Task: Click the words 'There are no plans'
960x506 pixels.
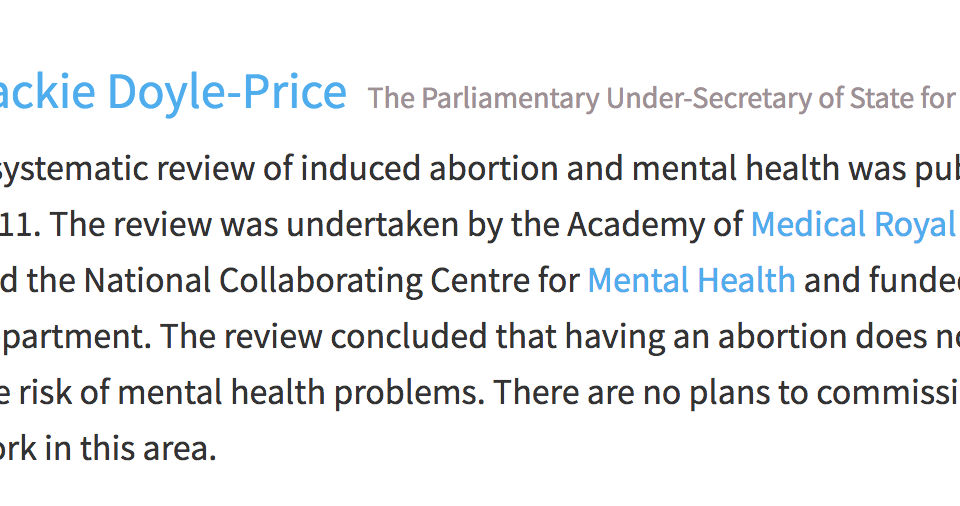Action: point(617,393)
